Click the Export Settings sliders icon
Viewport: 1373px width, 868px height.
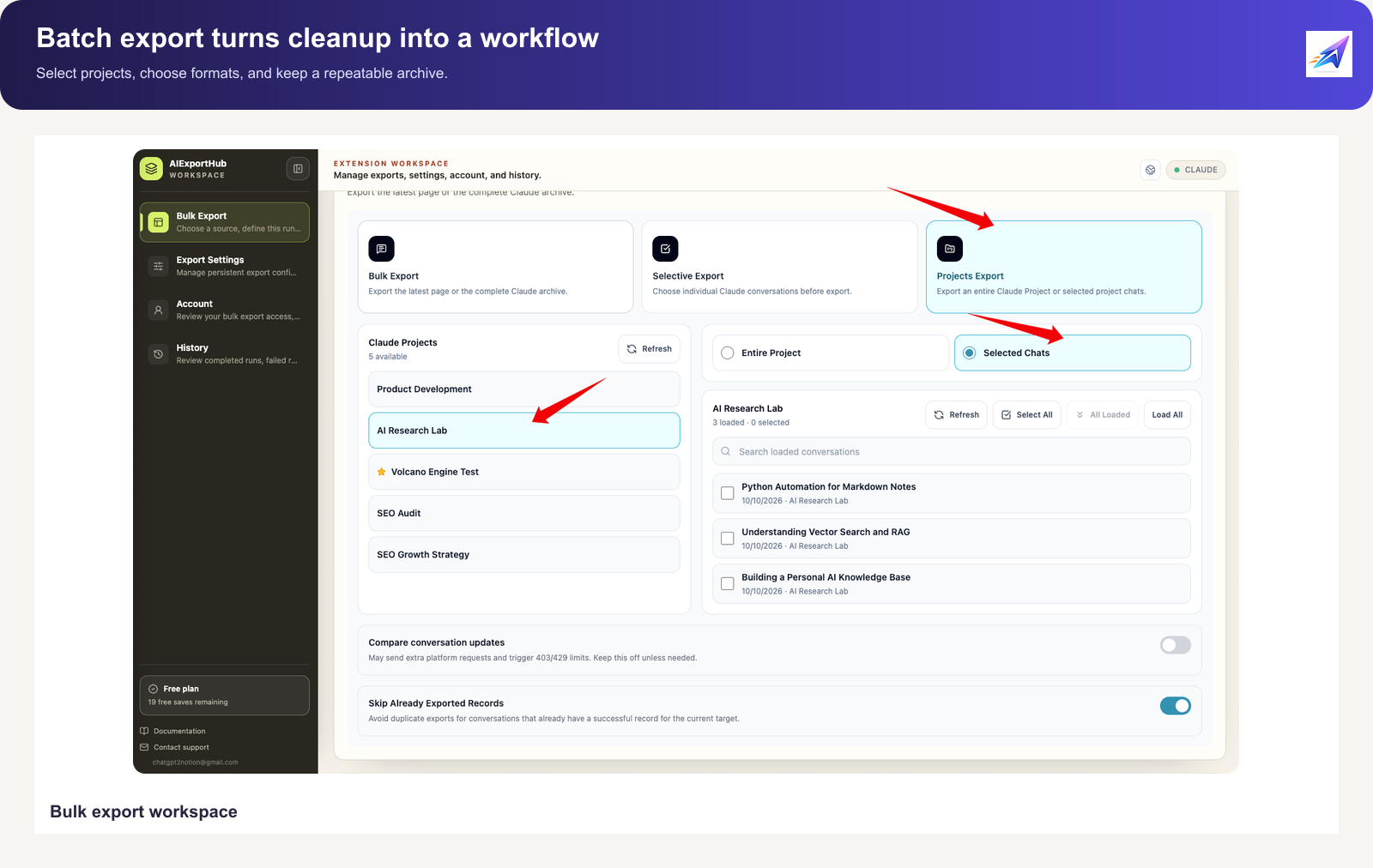coord(159,266)
